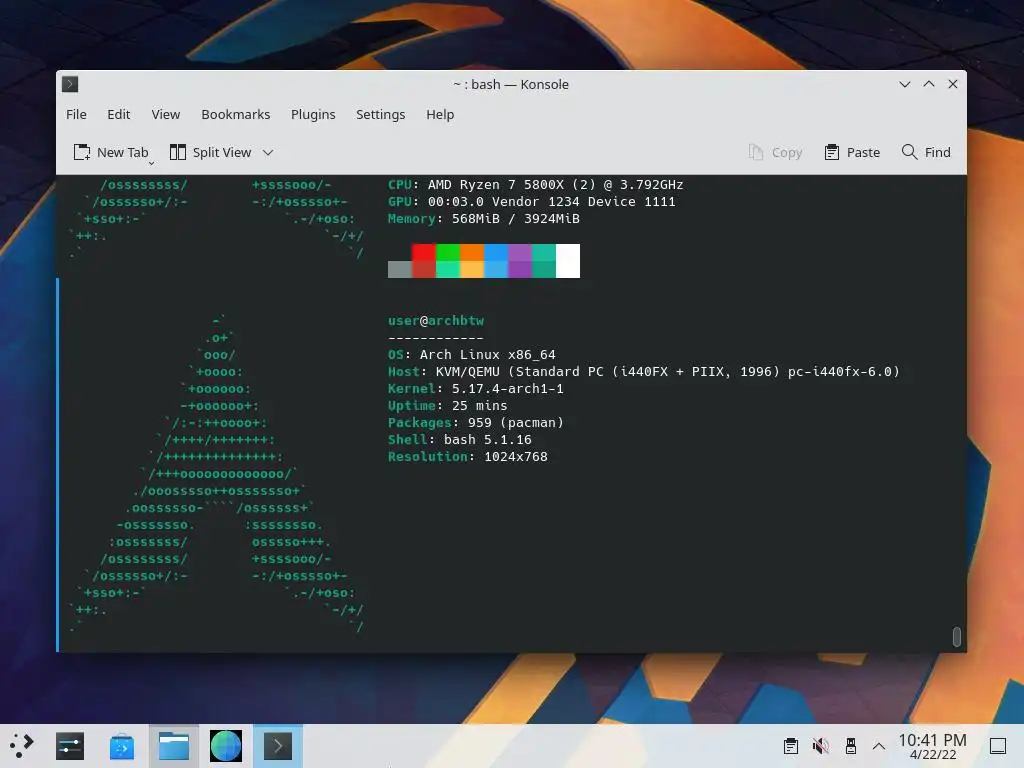The height and width of the screenshot is (768, 1024).
Task: Click the '959 (pacman)' packages text
Action: coord(515,423)
